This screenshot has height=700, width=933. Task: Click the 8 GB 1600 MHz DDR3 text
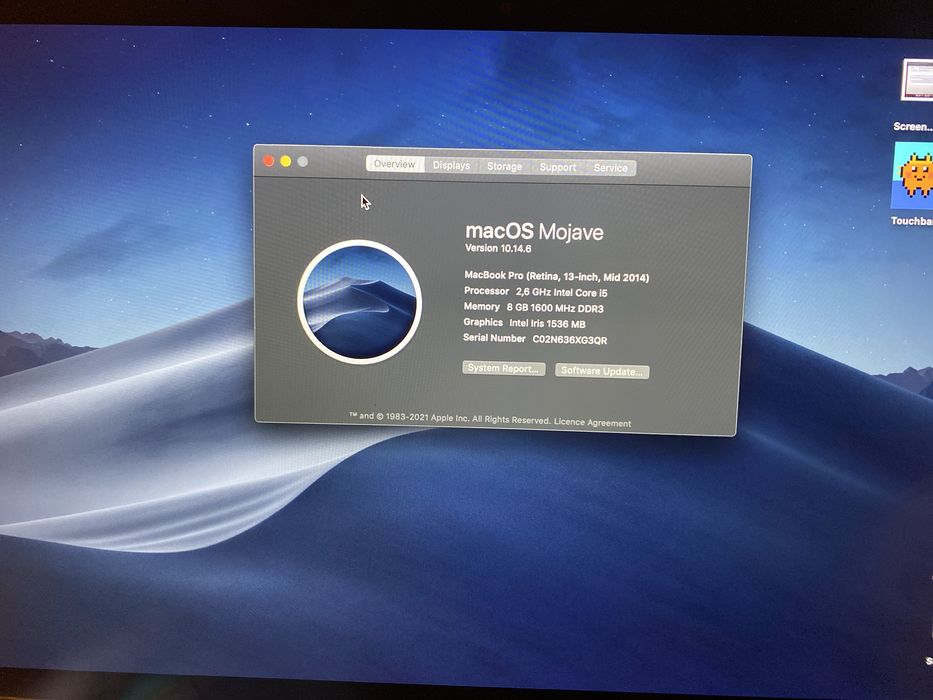click(x=555, y=308)
